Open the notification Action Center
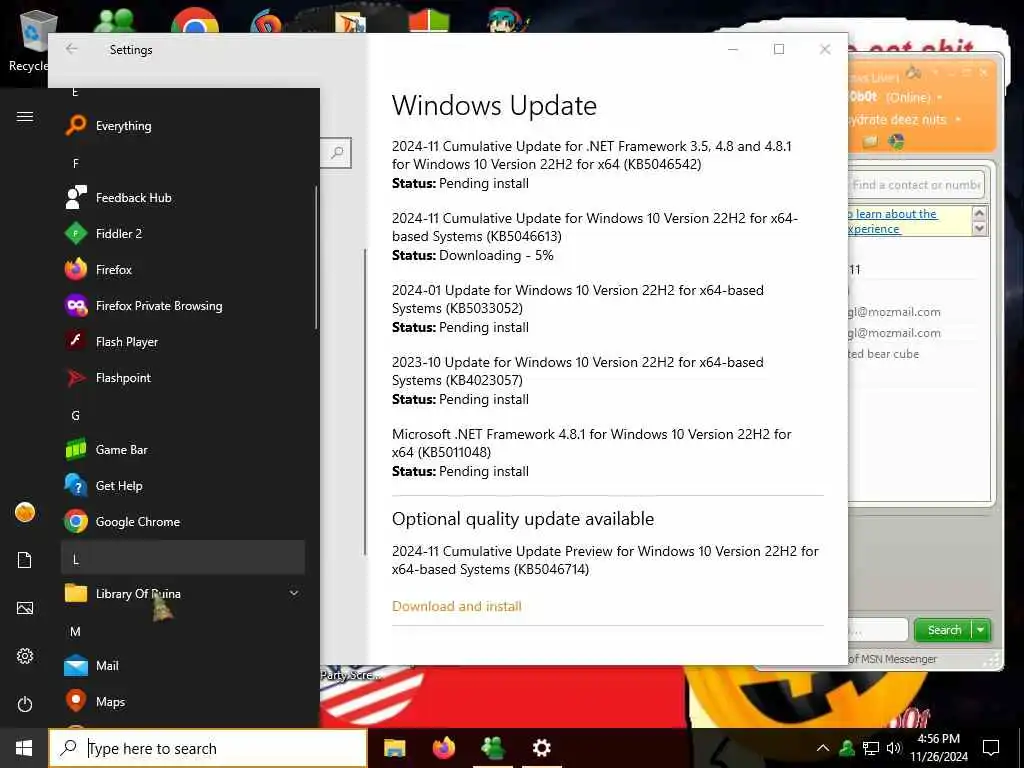Screen dimensions: 1024x768 click(991, 748)
